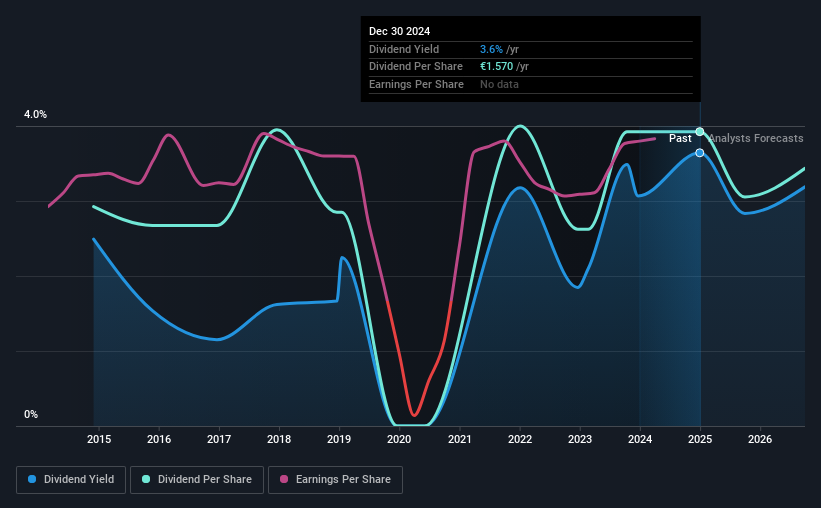Toggle the Dividend Per Share legend button
The height and width of the screenshot is (508, 821).
coord(197,480)
